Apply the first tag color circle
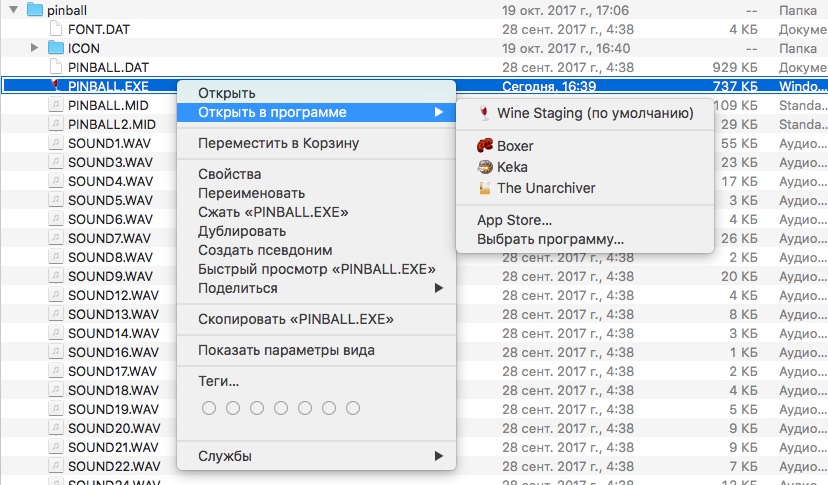The width and height of the screenshot is (828, 485). 209,408
